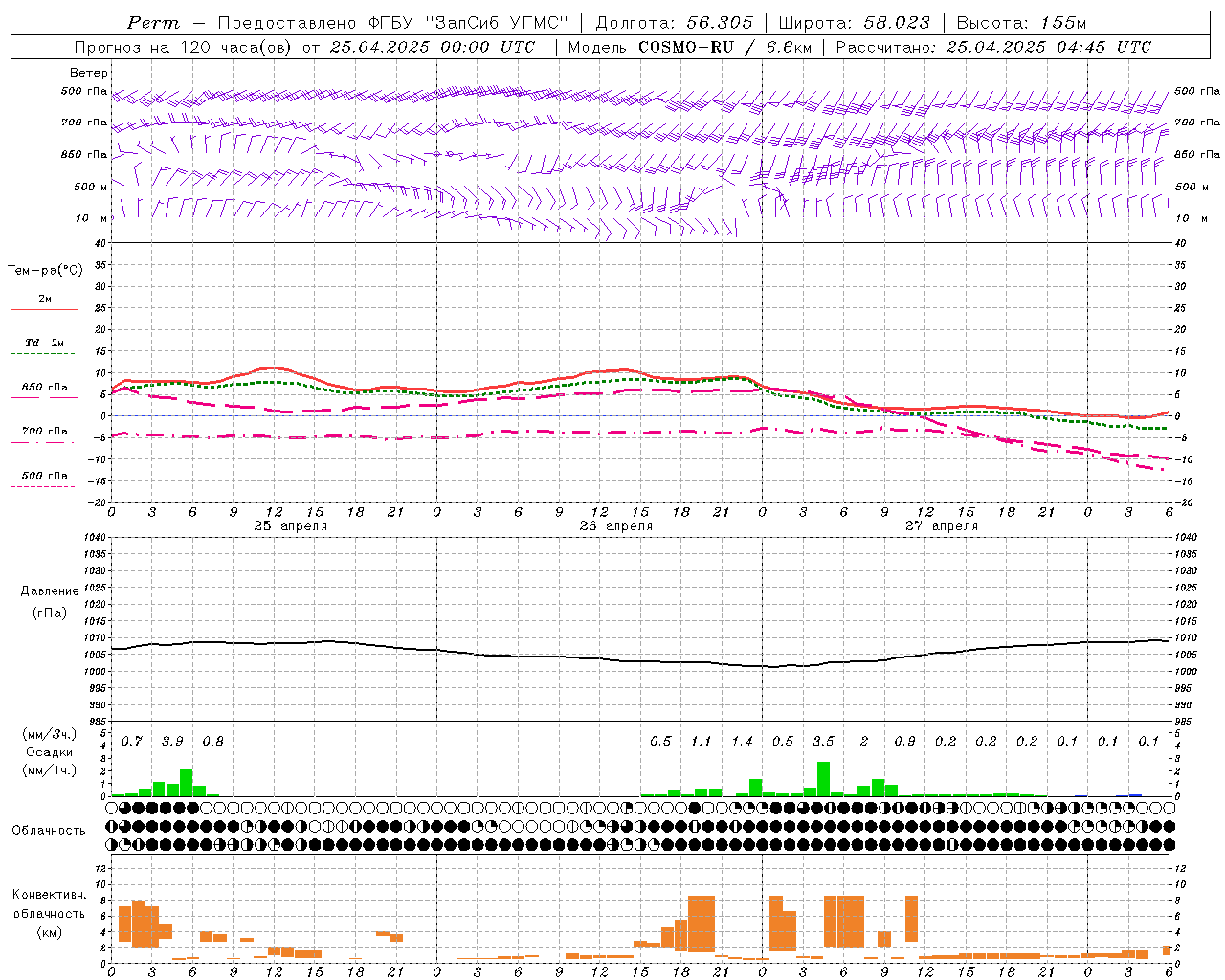1225x980 pixels.
Task: Click the "Модель COSMO-RU / 6.6км" text
Action: [x=688, y=47]
